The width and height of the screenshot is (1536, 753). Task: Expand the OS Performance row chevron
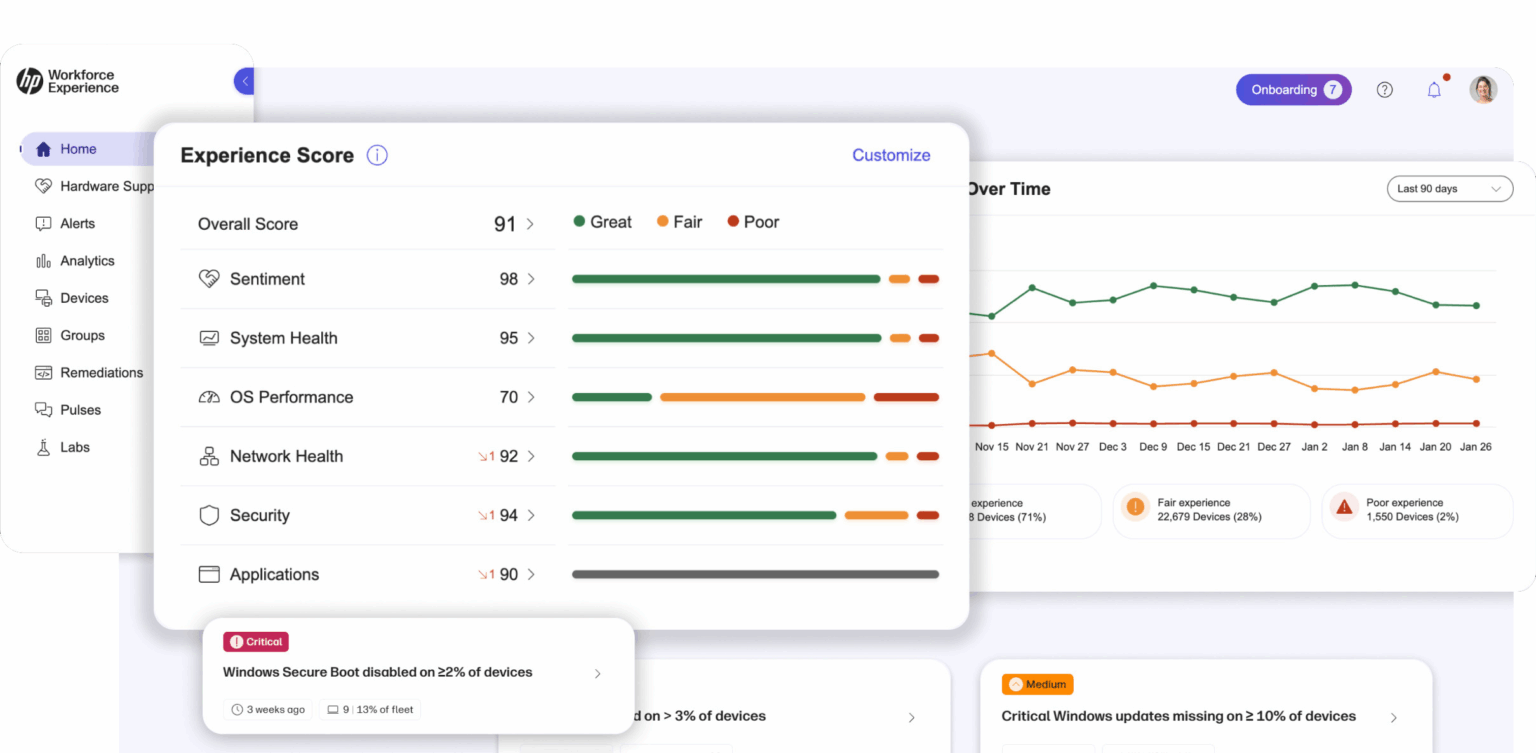tap(531, 397)
